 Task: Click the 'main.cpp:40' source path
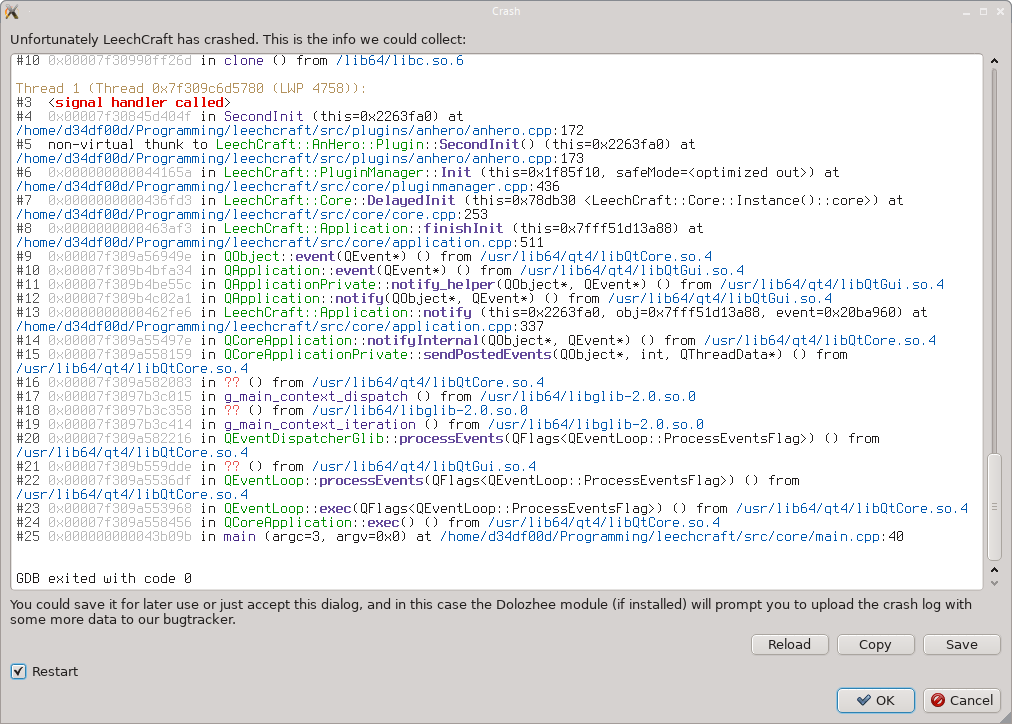[671, 537]
